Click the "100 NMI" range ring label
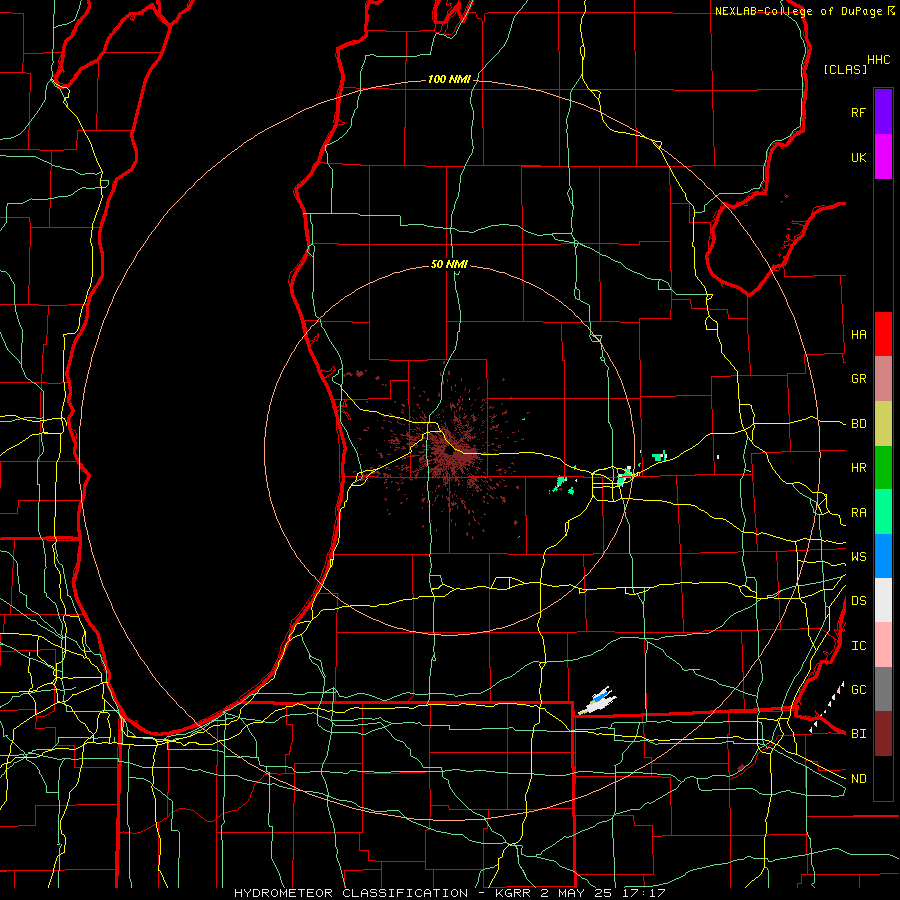This screenshot has width=900, height=900. pos(449,79)
